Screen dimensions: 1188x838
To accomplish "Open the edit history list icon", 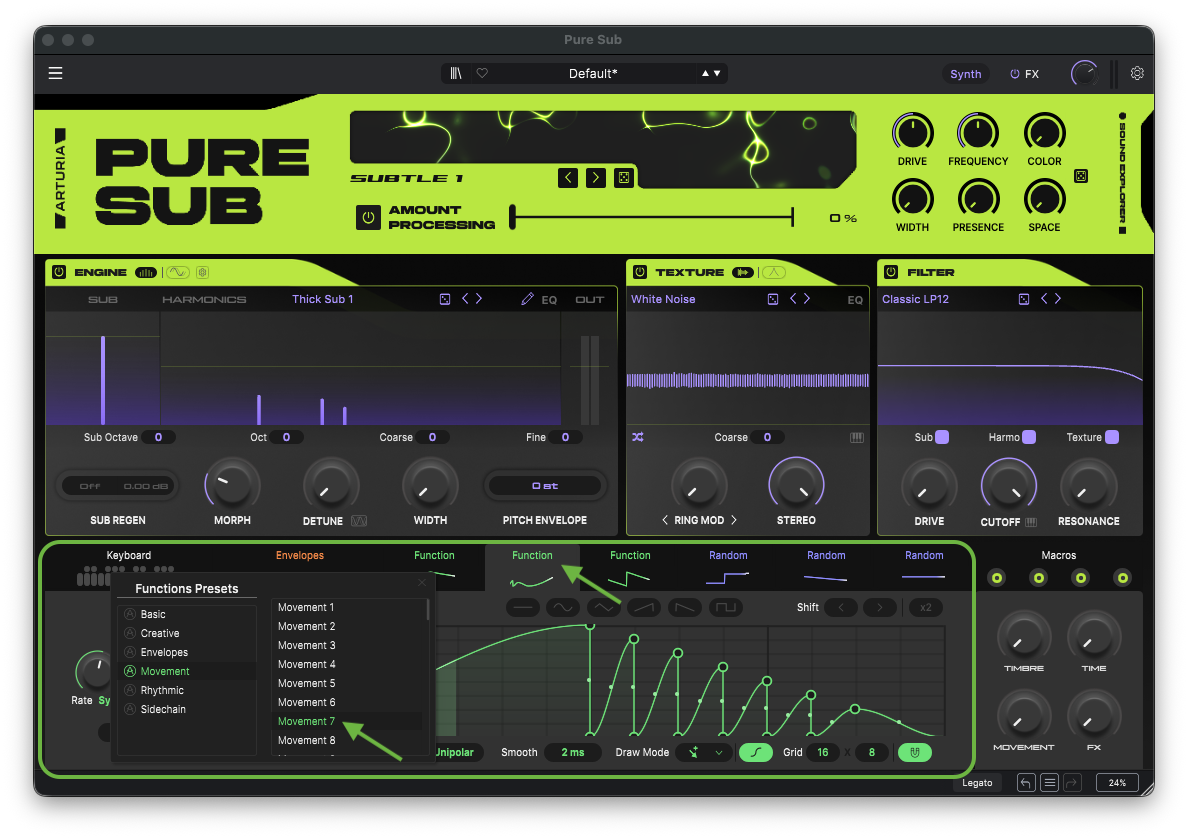I will pos(1049,783).
